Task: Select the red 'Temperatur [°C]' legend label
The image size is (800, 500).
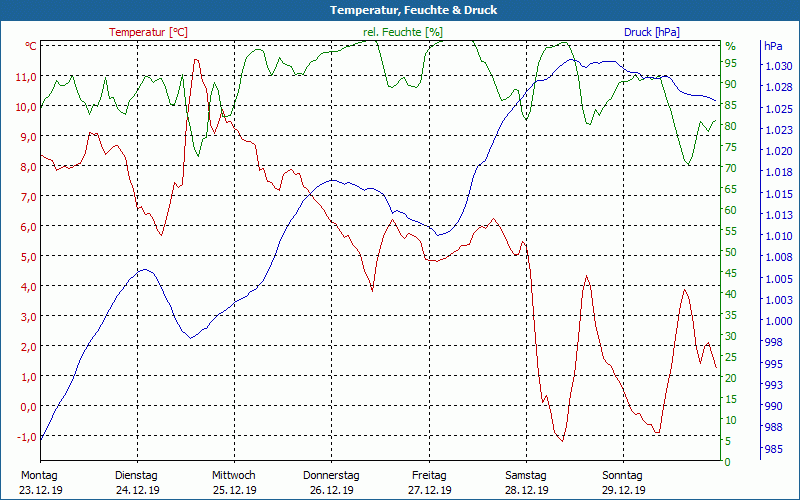Action: (148, 32)
